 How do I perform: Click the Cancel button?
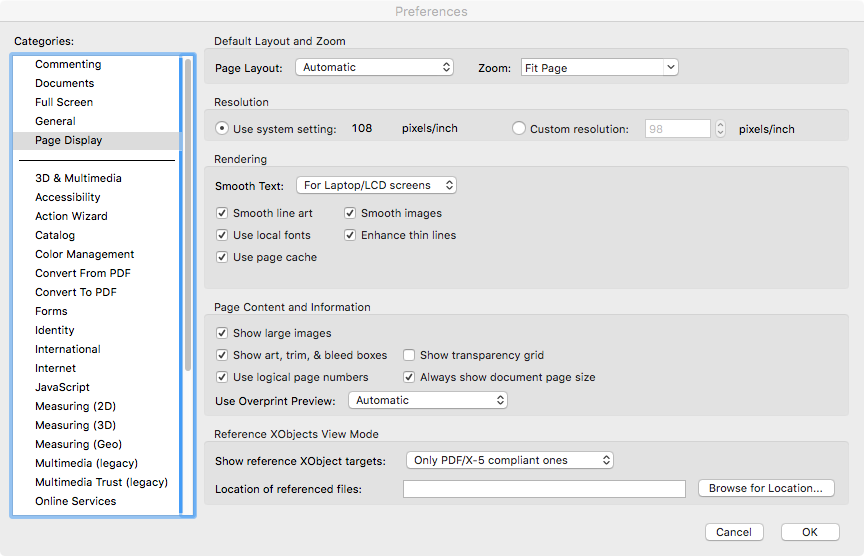click(x=734, y=532)
